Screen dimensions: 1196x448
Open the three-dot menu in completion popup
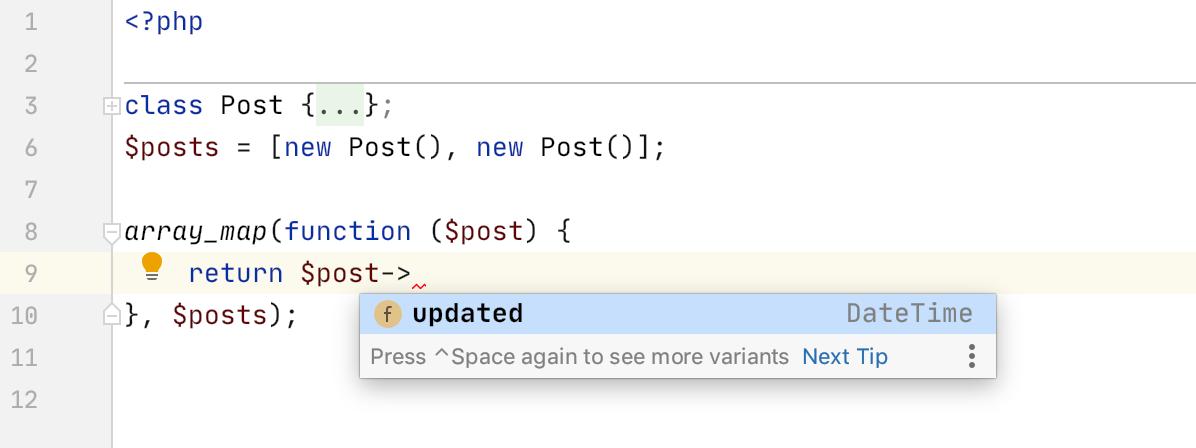tap(971, 356)
